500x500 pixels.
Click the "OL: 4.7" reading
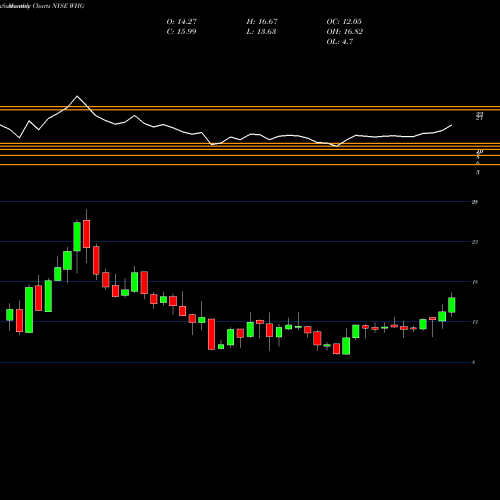point(340,42)
